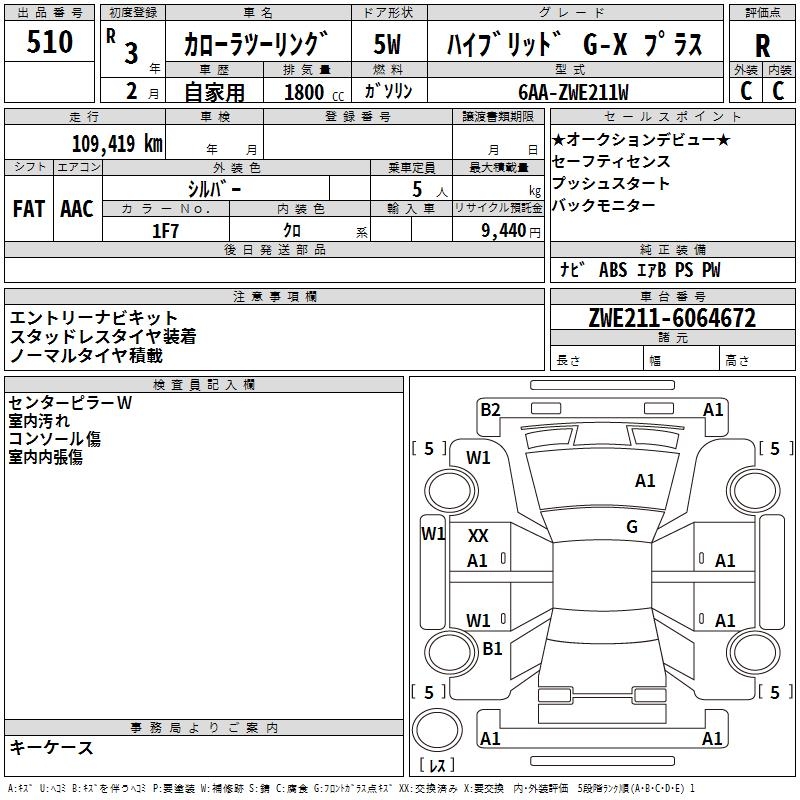Click the inspector remark センターピラーW
The height and width of the screenshot is (800, 800).
[x=70, y=403]
